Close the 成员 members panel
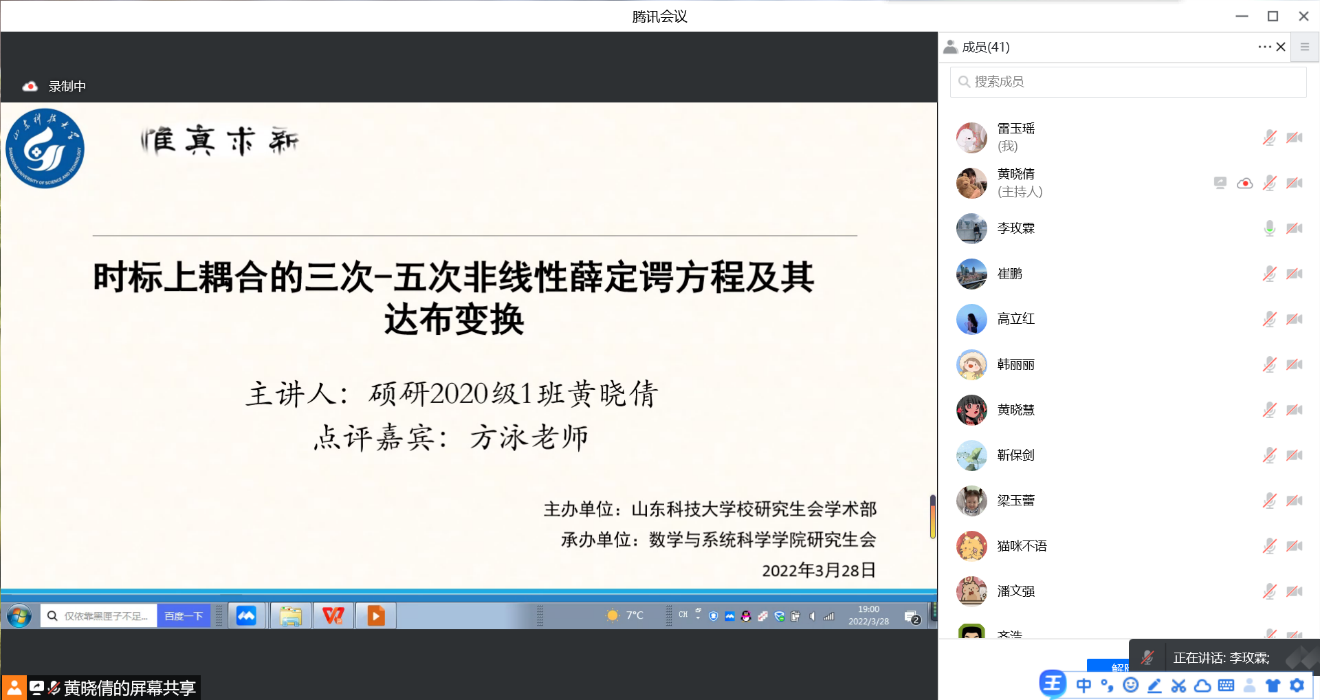Viewport: 1320px width, 700px height. click(x=1281, y=47)
